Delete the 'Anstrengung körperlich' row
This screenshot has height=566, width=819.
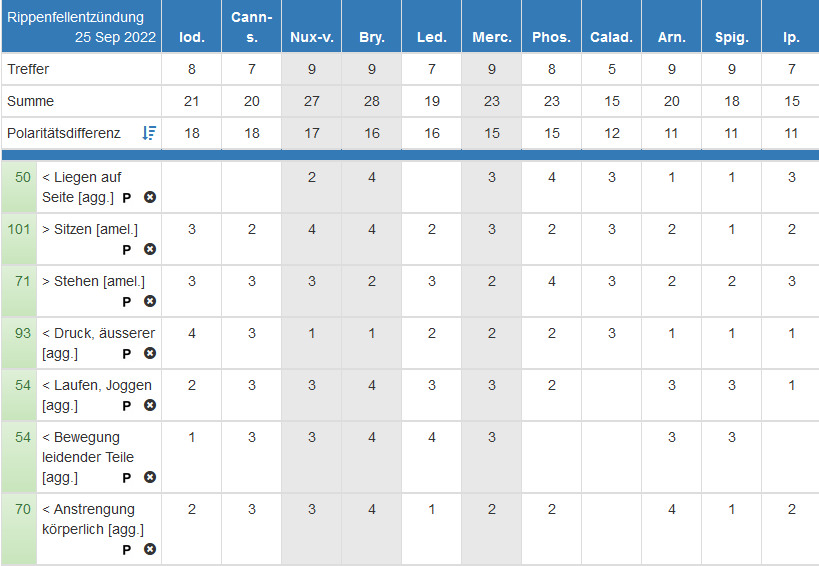[x=150, y=549]
